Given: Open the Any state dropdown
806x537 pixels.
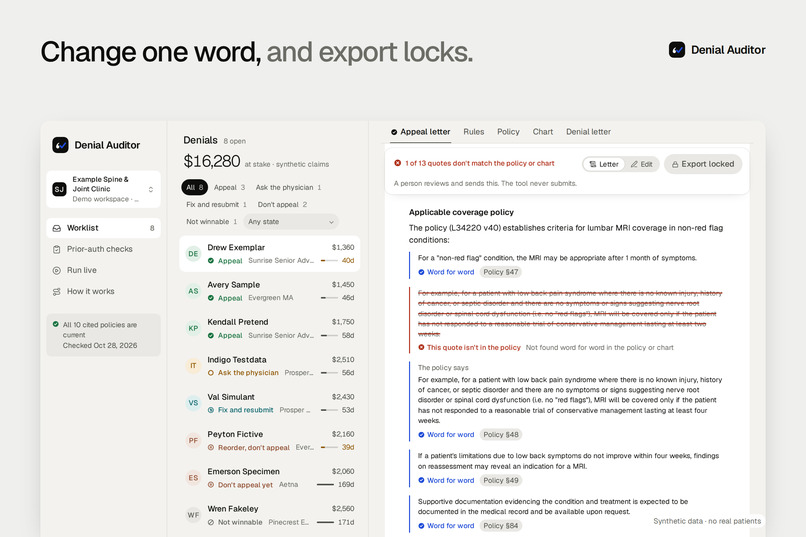Looking at the screenshot, I should click(x=291, y=221).
